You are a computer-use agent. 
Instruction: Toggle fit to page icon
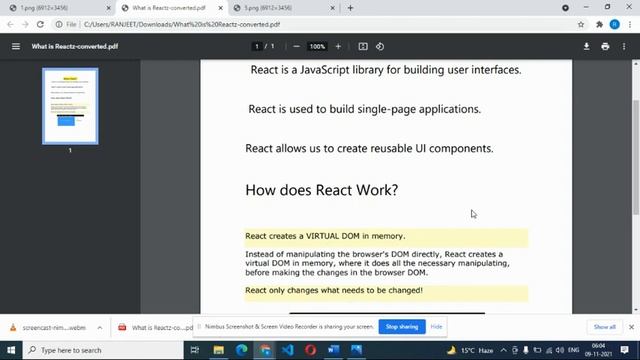tap(363, 47)
